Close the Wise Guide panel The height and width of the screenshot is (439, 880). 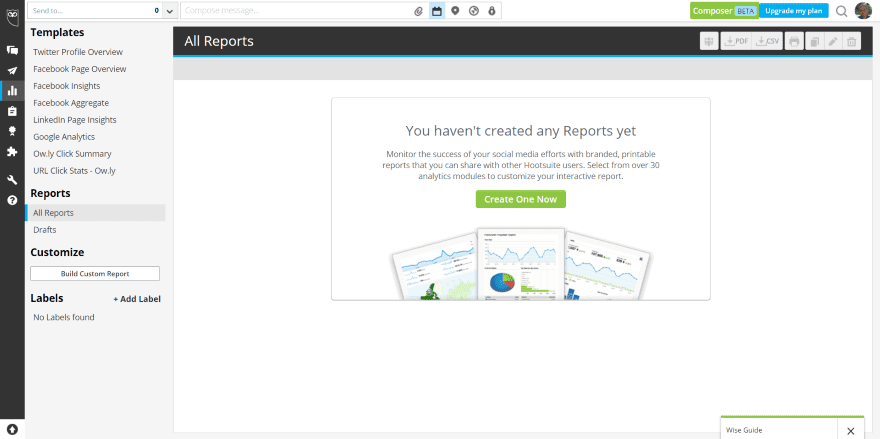851,431
